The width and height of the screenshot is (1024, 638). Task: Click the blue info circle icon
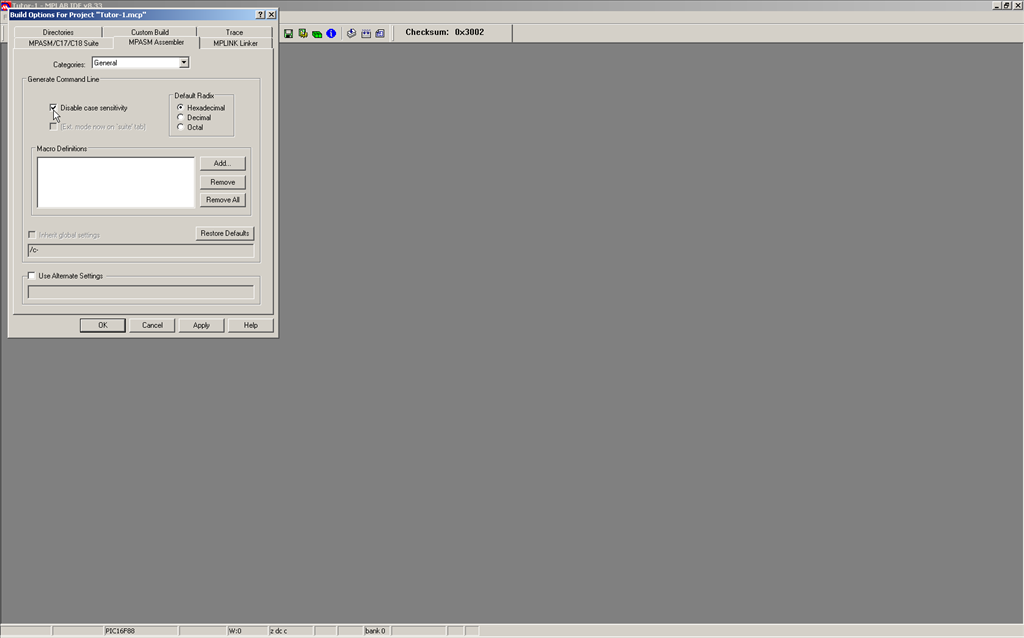[331, 33]
